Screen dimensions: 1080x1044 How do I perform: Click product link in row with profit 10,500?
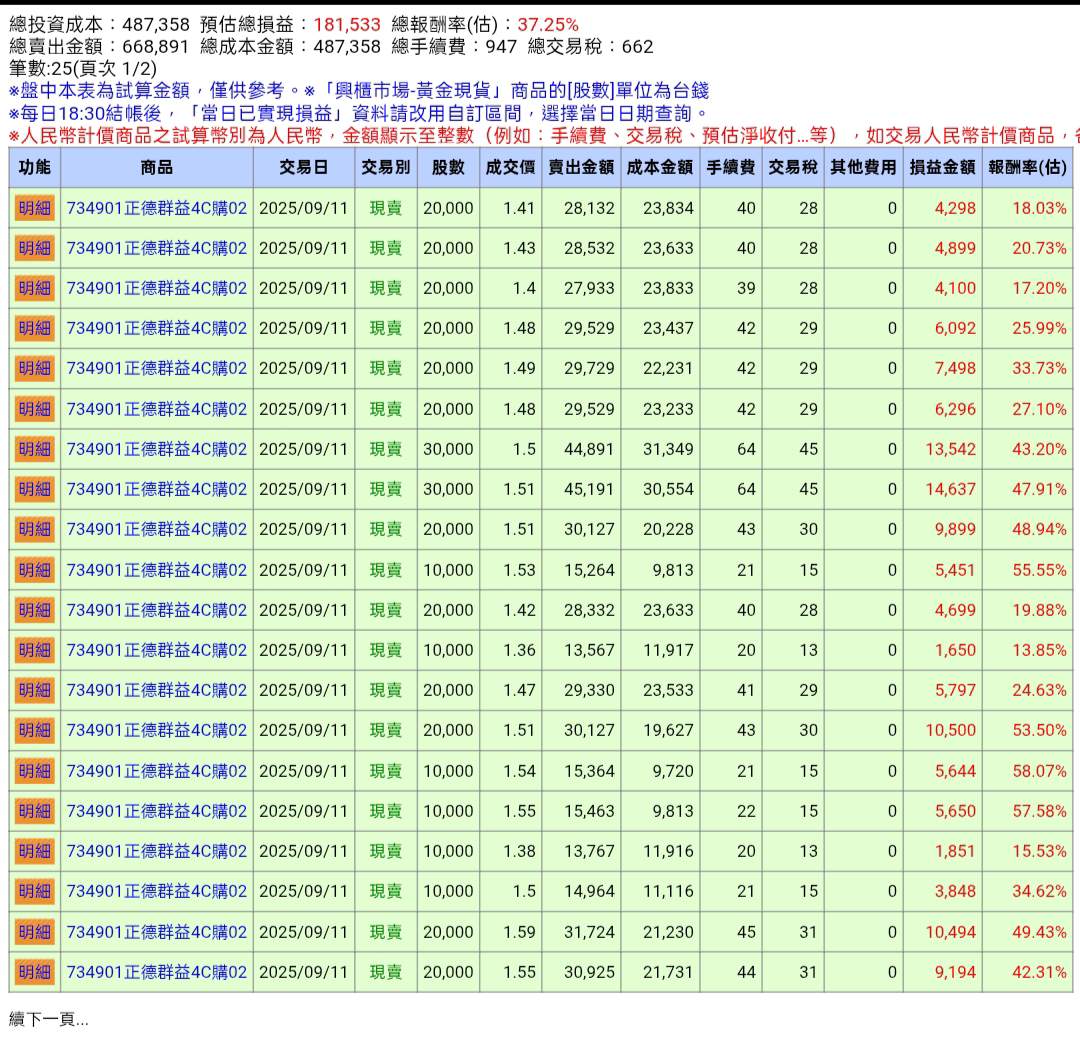[156, 730]
